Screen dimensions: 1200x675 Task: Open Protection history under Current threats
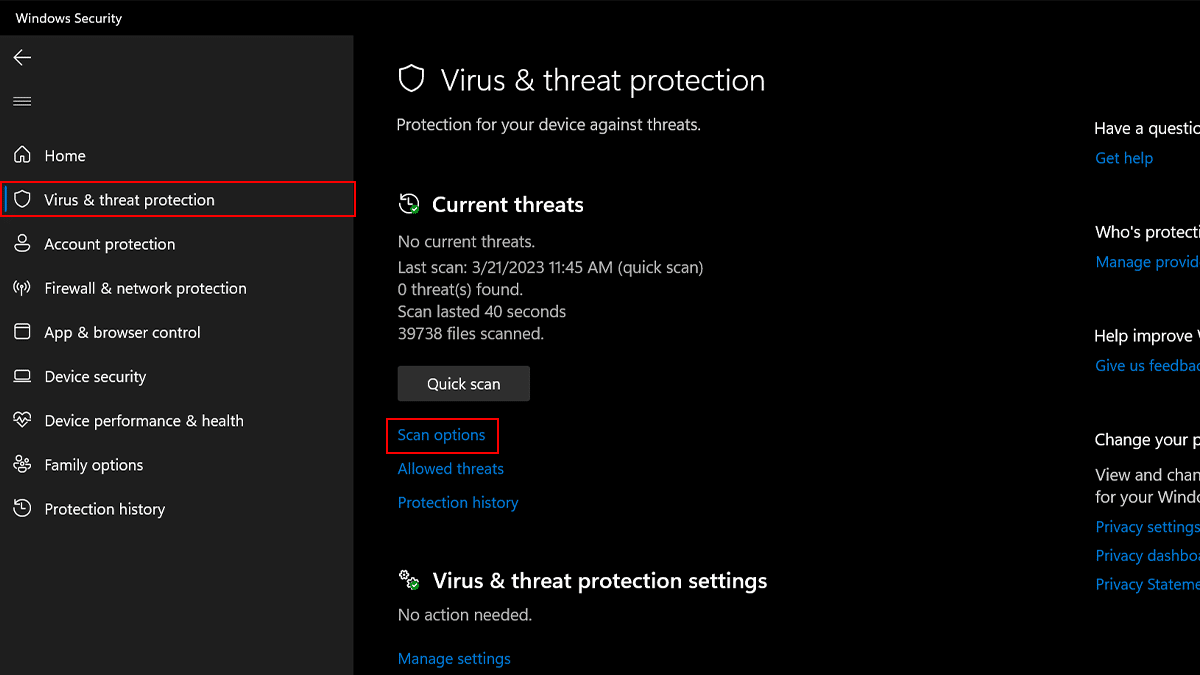point(457,502)
